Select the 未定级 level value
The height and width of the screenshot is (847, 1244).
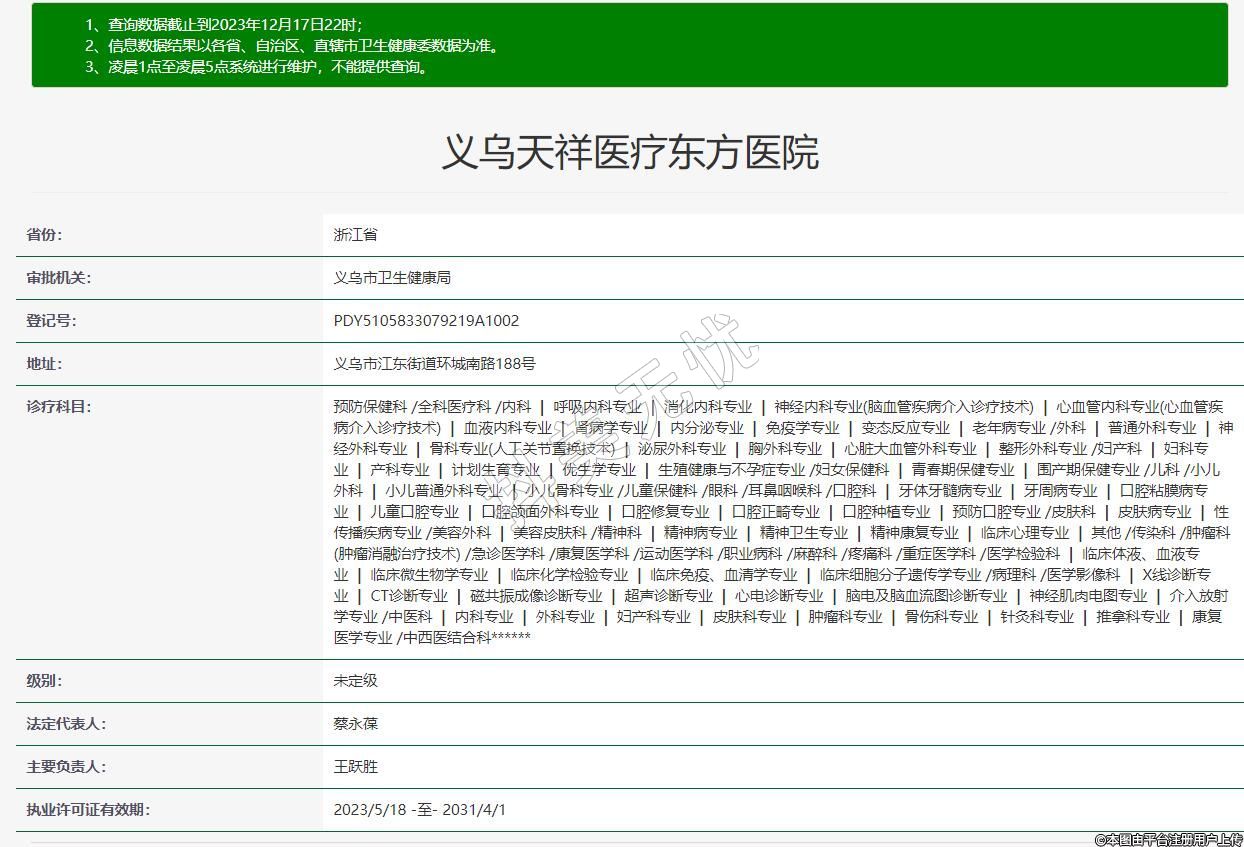click(x=355, y=681)
